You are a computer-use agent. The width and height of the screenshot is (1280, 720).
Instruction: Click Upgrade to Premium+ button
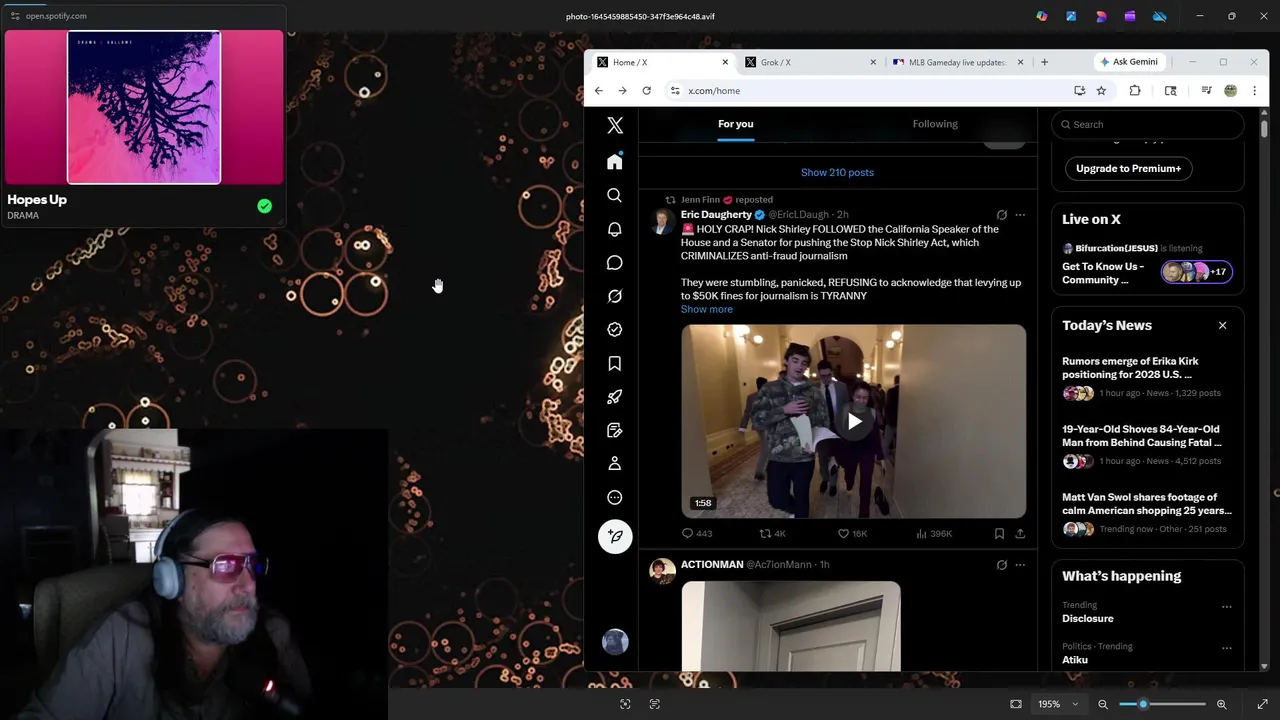1128,169
